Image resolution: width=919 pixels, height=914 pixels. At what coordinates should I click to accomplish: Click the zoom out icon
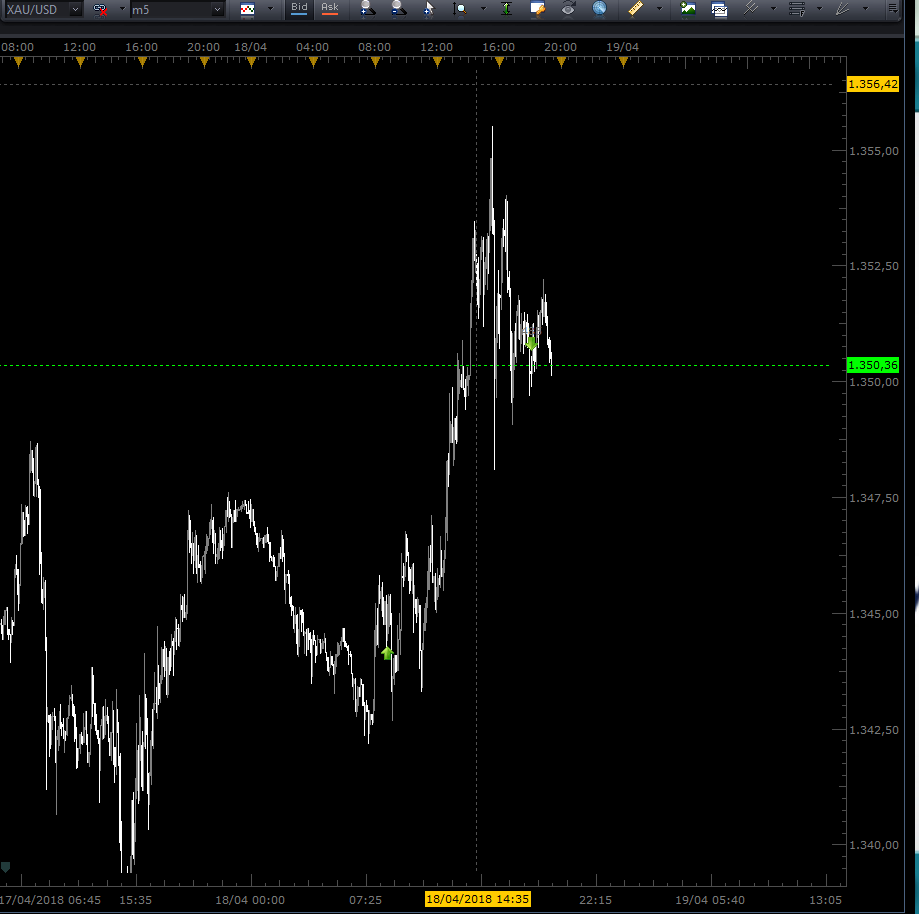point(398,8)
